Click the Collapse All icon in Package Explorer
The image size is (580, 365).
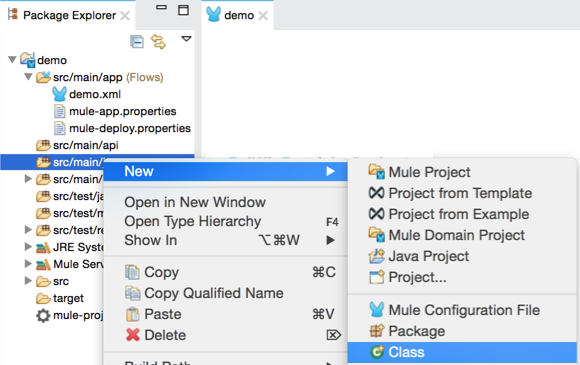[x=137, y=41]
